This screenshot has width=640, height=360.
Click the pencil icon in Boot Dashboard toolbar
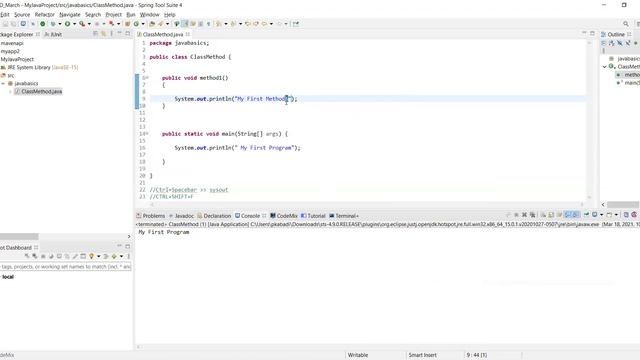75,256
